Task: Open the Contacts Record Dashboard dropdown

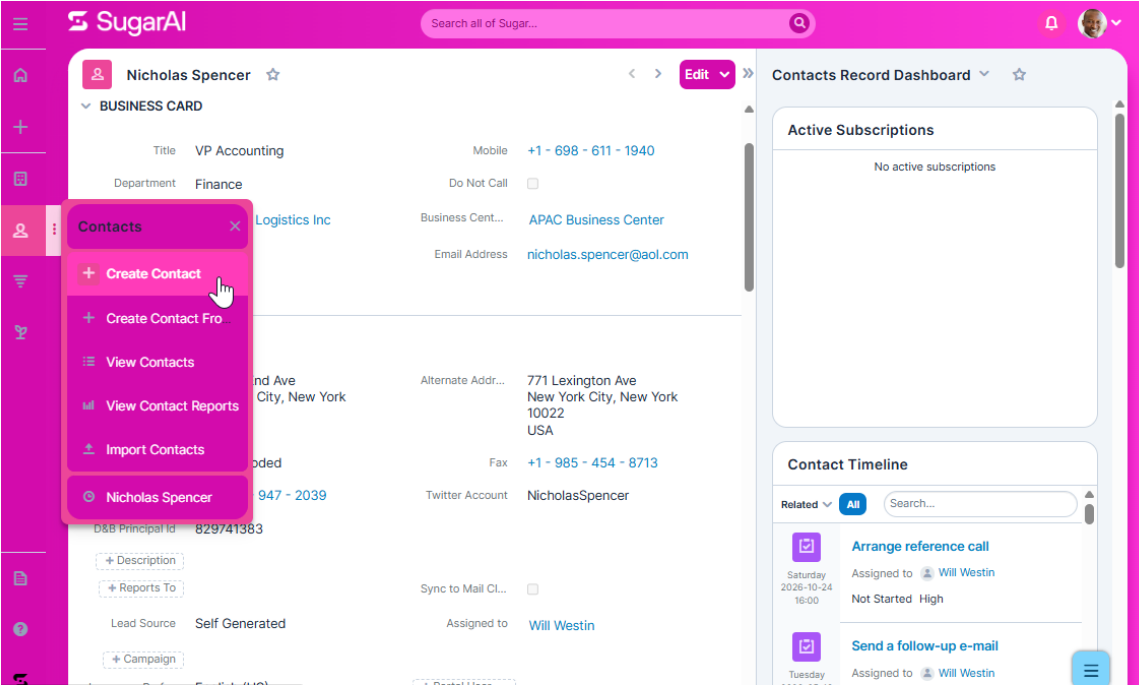Action: (984, 73)
